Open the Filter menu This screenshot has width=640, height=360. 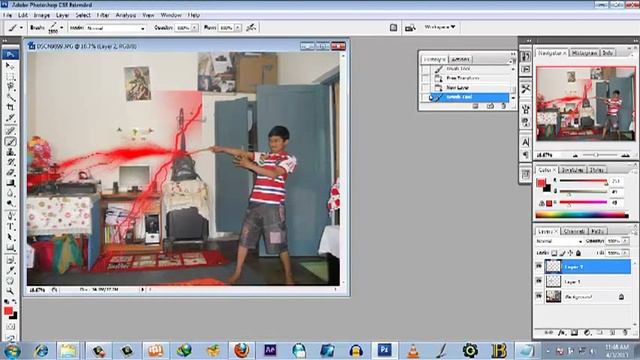click(103, 15)
